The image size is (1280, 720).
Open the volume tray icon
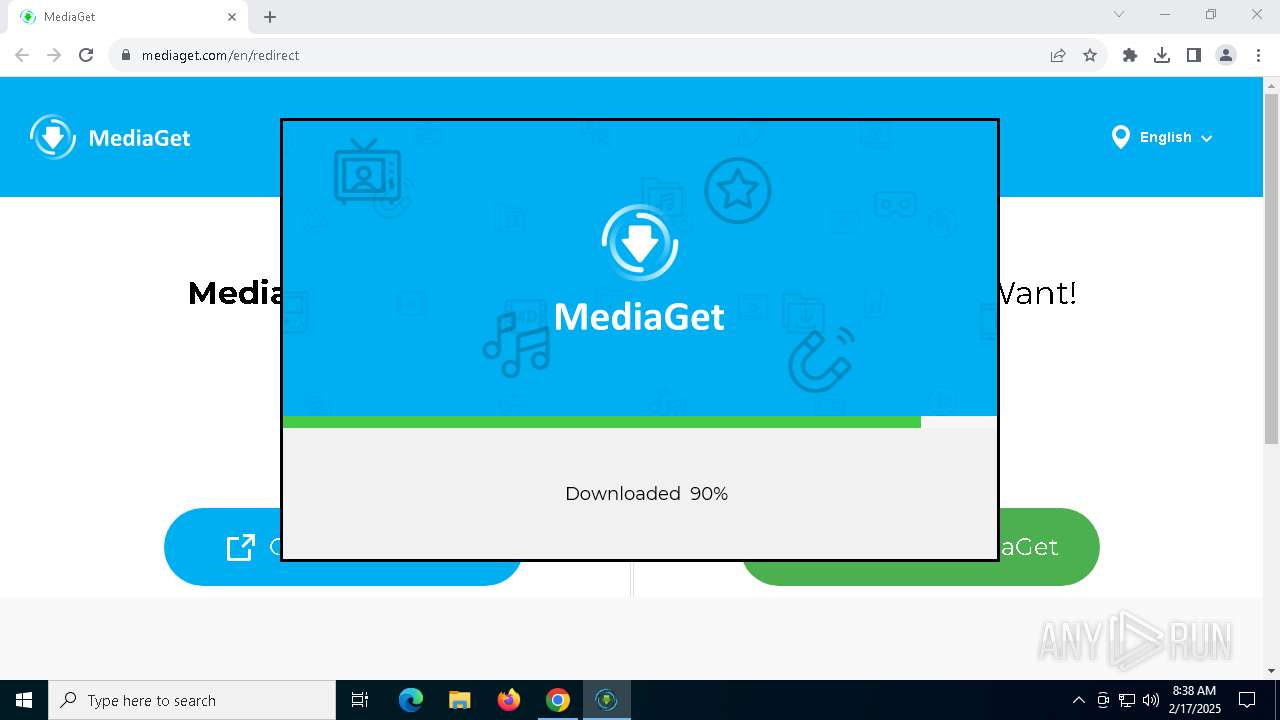pyautogui.click(x=1151, y=700)
